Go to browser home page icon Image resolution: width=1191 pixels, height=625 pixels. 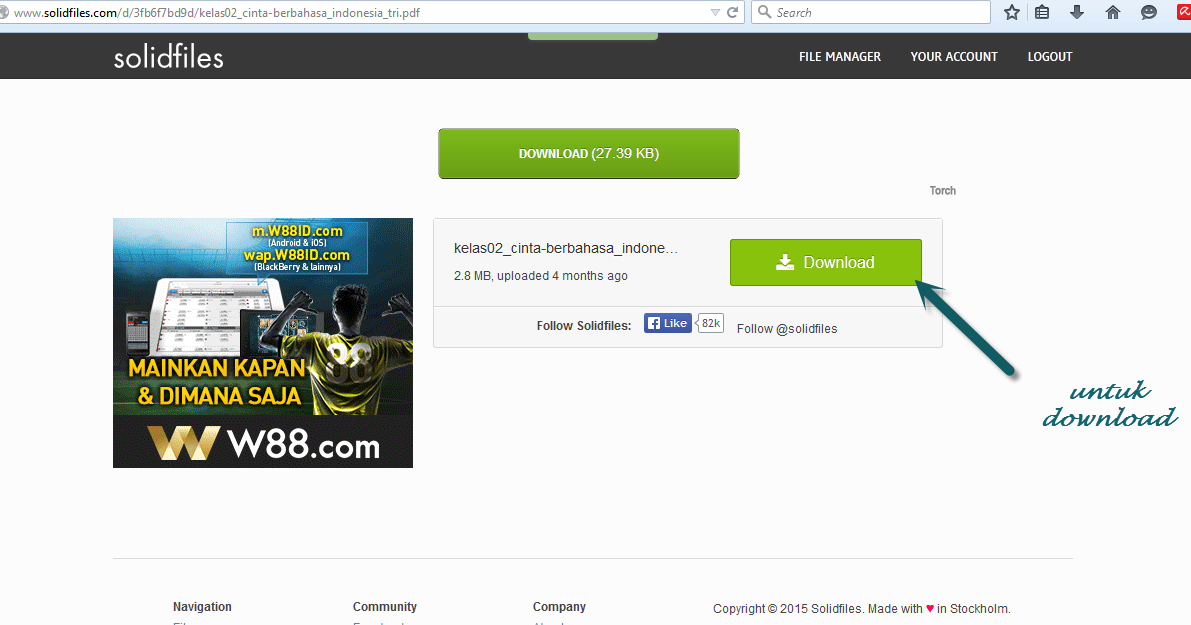(1112, 12)
